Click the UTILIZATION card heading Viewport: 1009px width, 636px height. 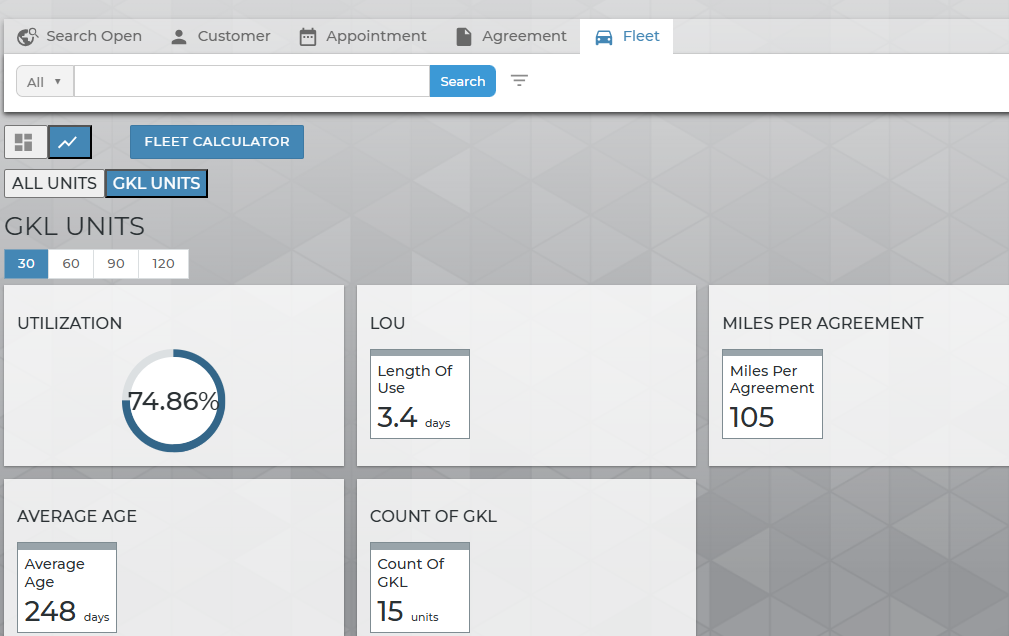pos(69,323)
